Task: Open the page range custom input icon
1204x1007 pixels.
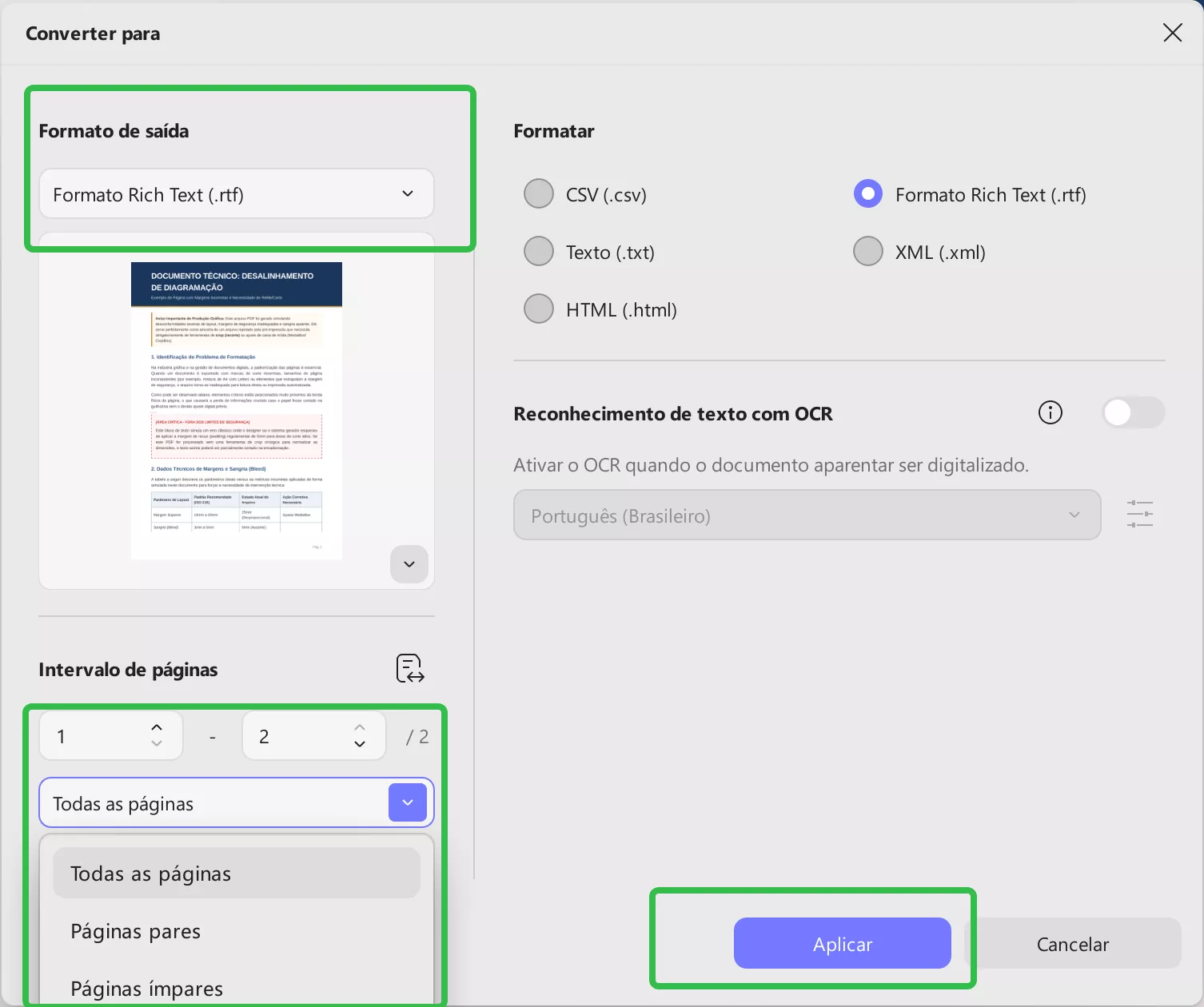Action: click(410, 668)
